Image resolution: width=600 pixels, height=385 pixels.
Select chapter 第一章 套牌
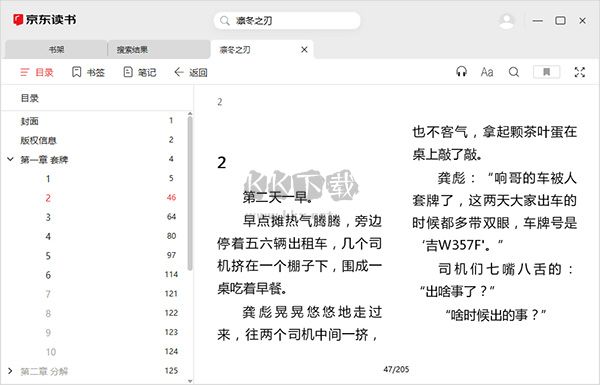point(96,159)
